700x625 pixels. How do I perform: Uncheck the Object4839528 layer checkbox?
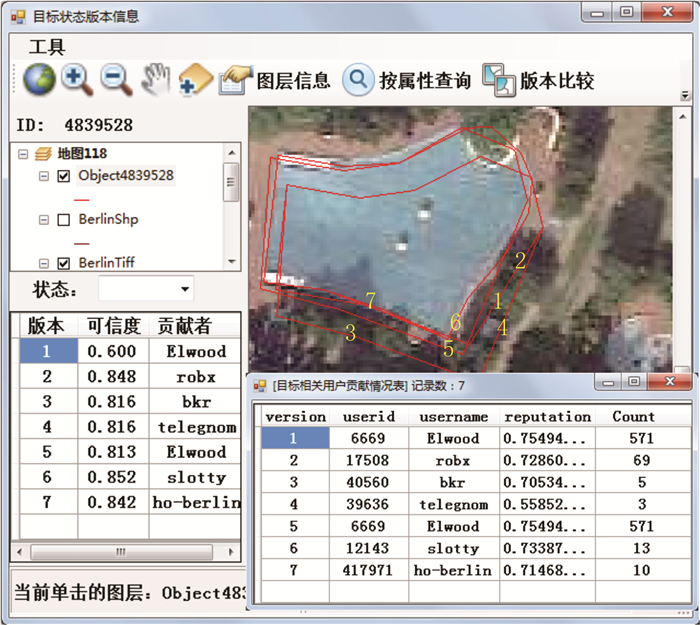[64, 176]
